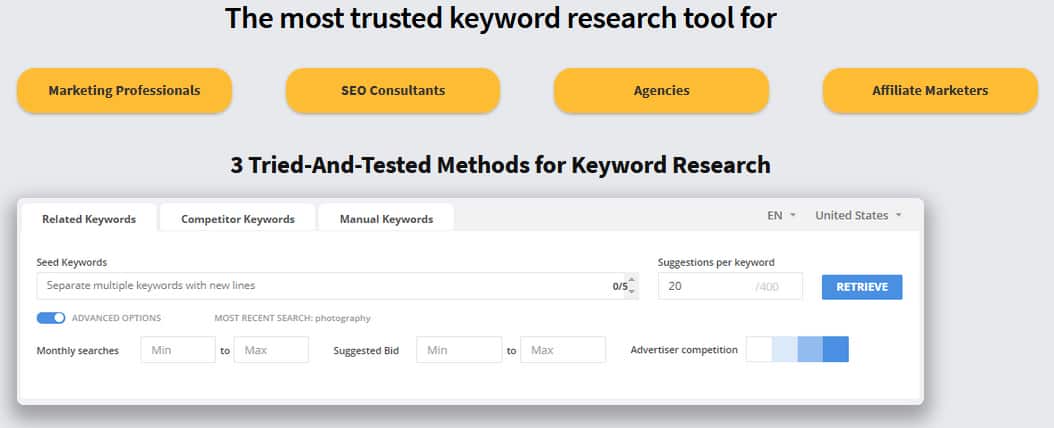The width and height of the screenshot is (1054, 428).
Task: Open the Competitor Keywords tab
Action: [x=237, y=219]
